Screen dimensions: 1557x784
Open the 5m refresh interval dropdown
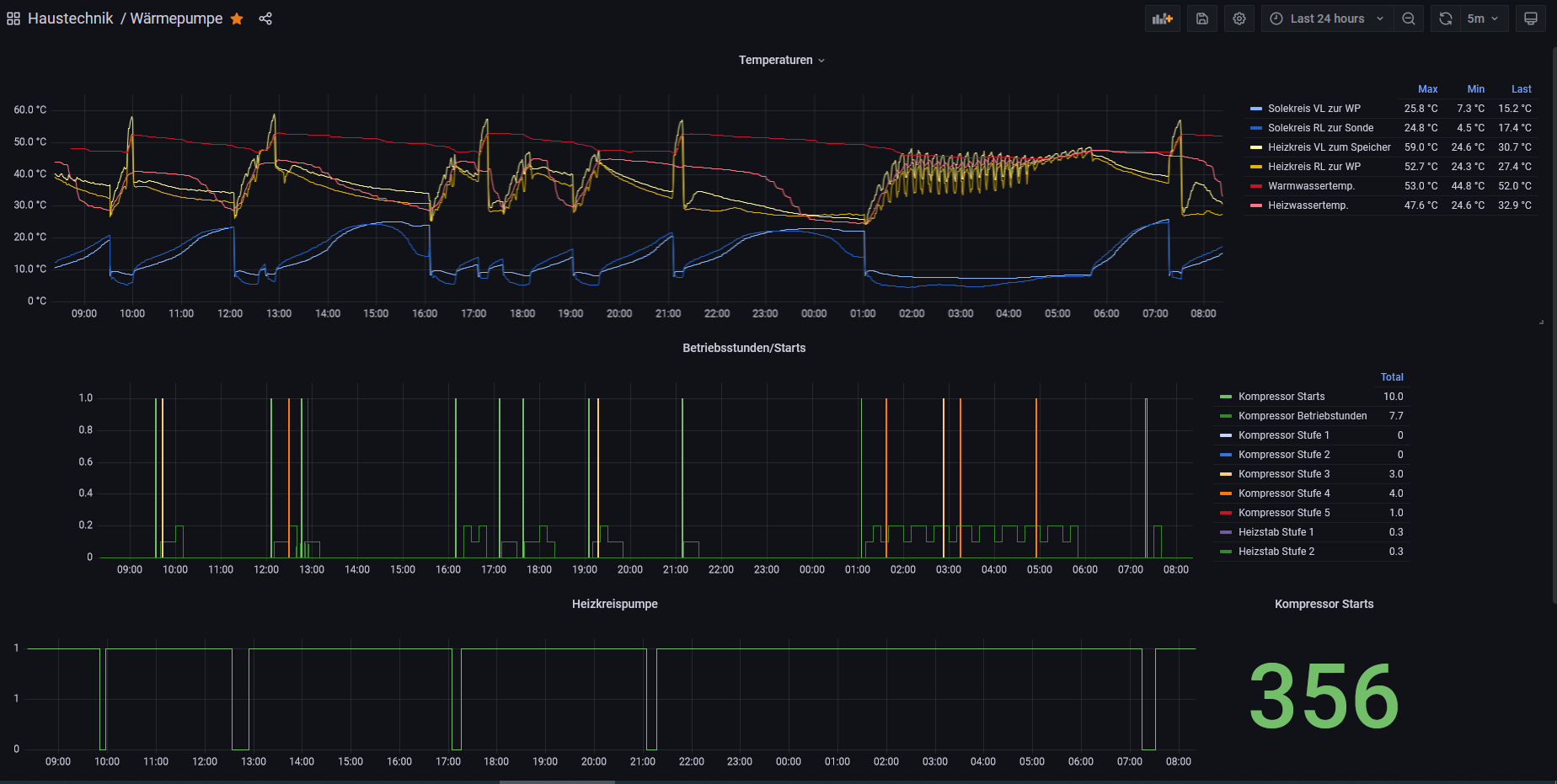1484,19
